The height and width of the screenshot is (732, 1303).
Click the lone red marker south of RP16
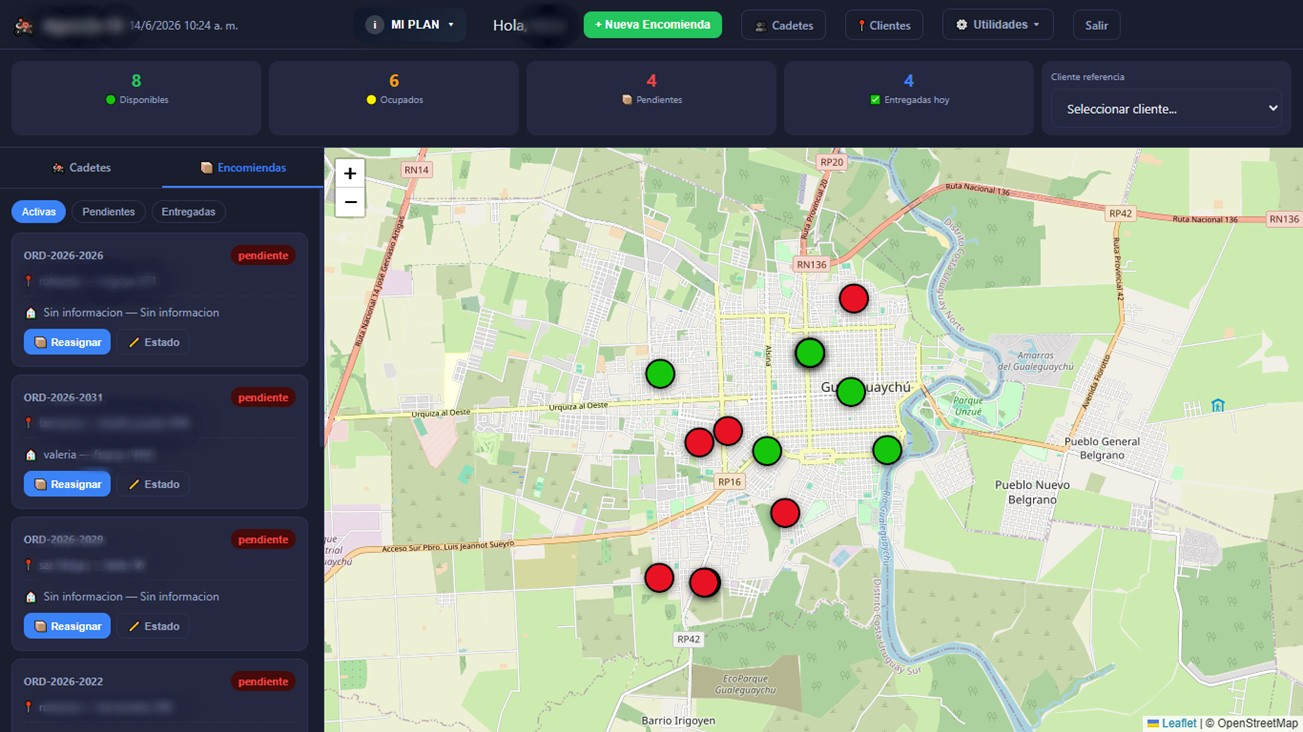tap(785, 513)
